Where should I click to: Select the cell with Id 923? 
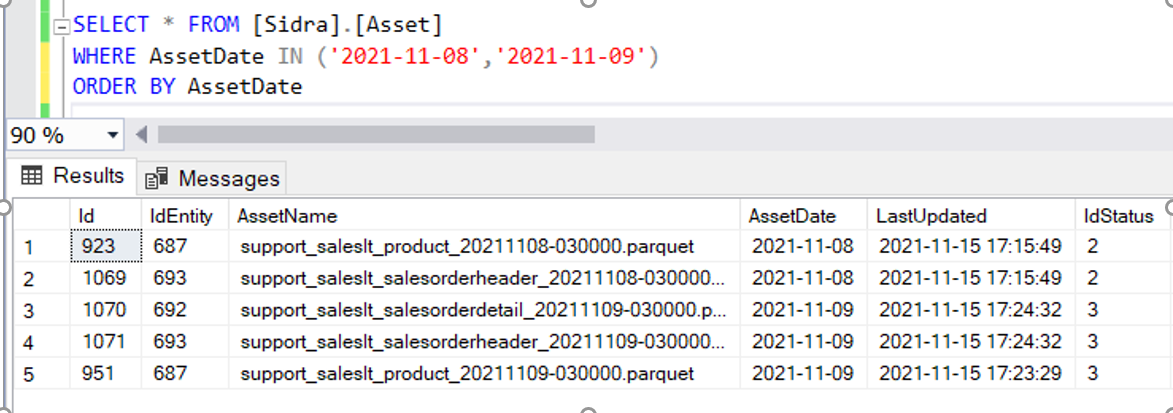click(100, 246)
